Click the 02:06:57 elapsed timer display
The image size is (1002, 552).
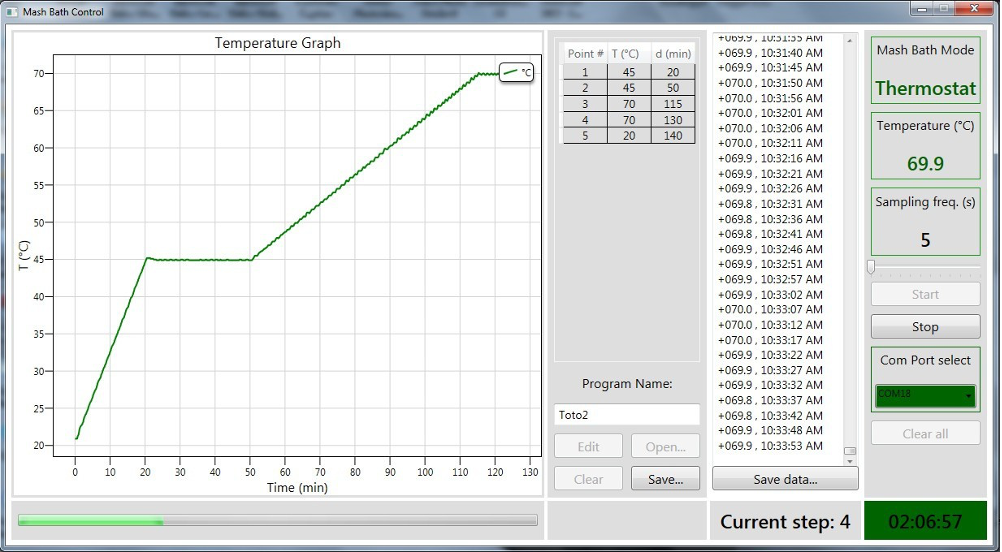coord(925,521)
